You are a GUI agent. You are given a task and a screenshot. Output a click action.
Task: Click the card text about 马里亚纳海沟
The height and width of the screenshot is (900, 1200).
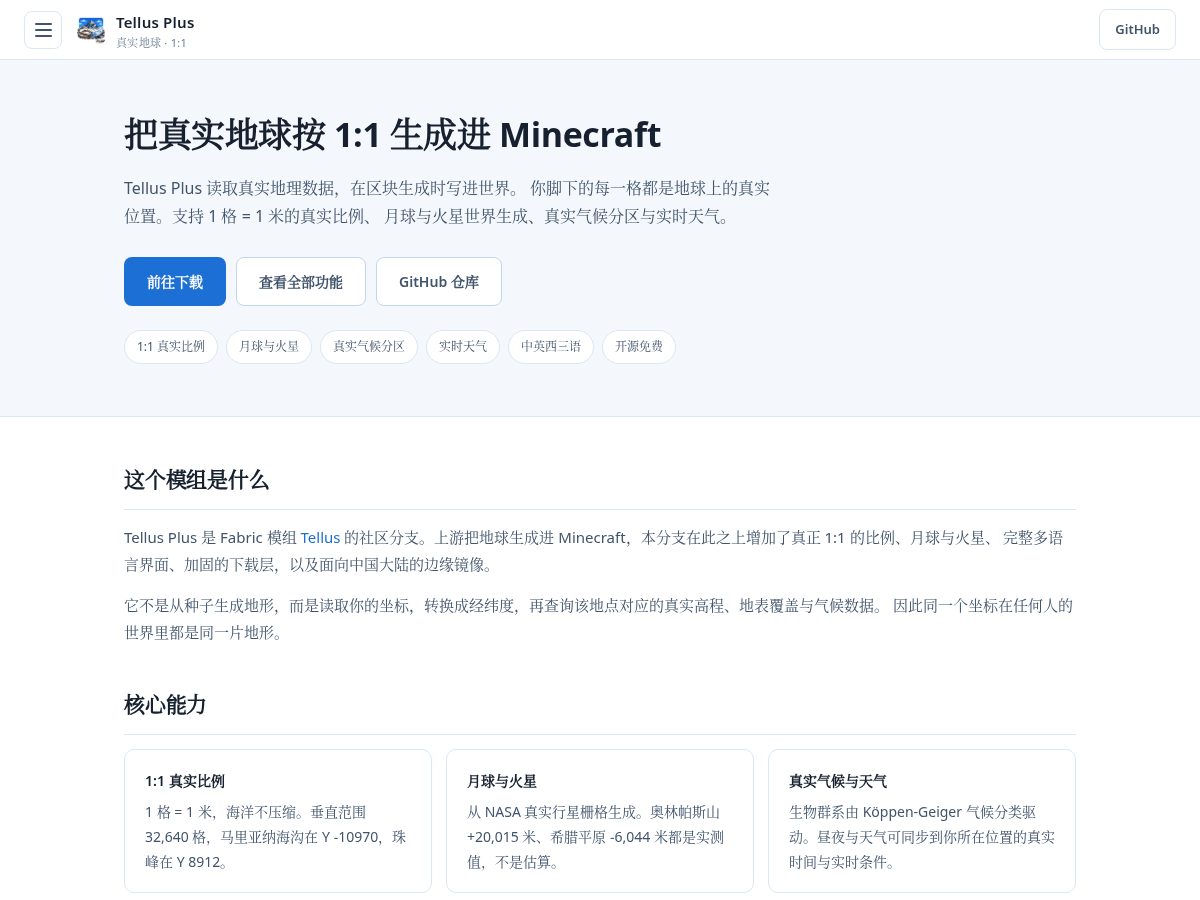click(276, 837)
